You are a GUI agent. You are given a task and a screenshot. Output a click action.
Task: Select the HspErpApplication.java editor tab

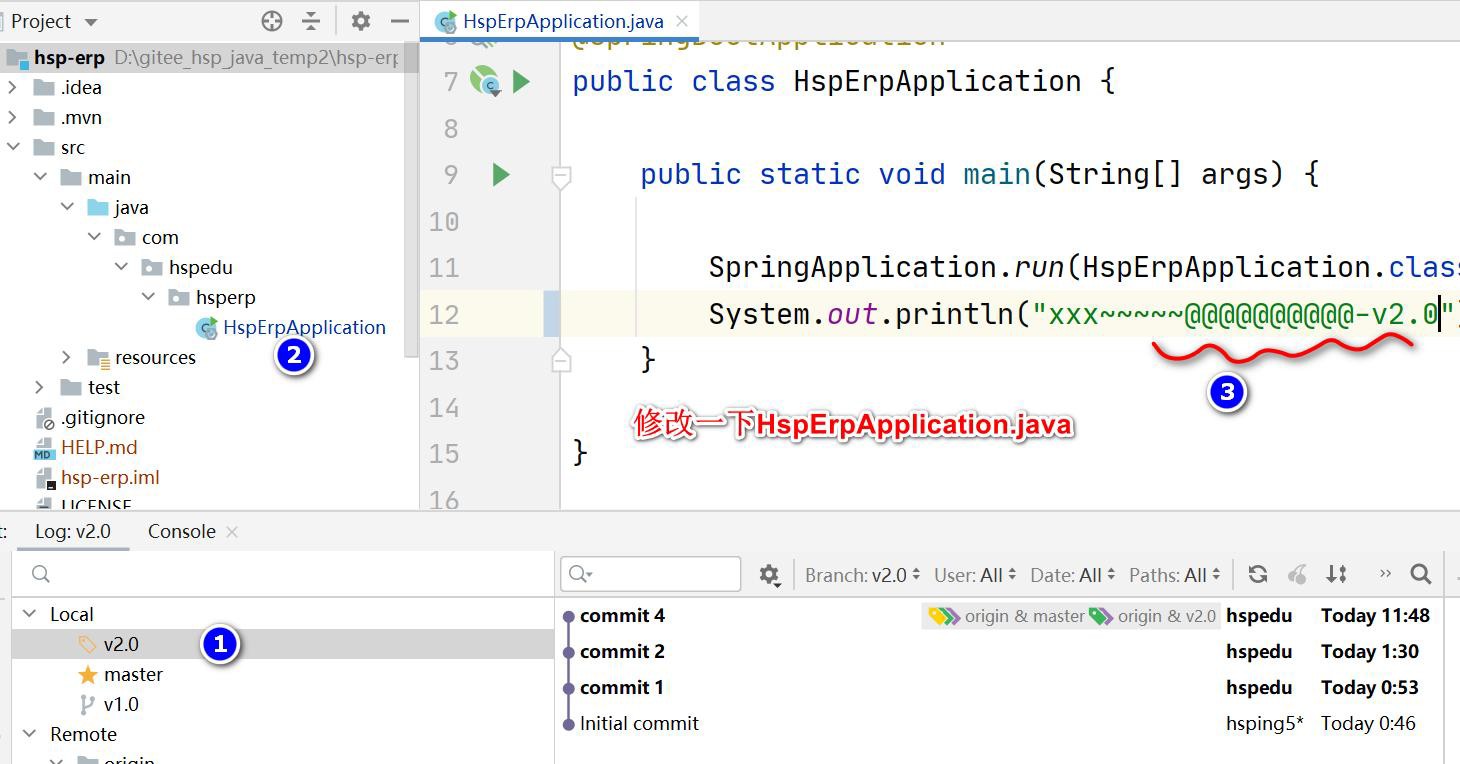point(560,21)
